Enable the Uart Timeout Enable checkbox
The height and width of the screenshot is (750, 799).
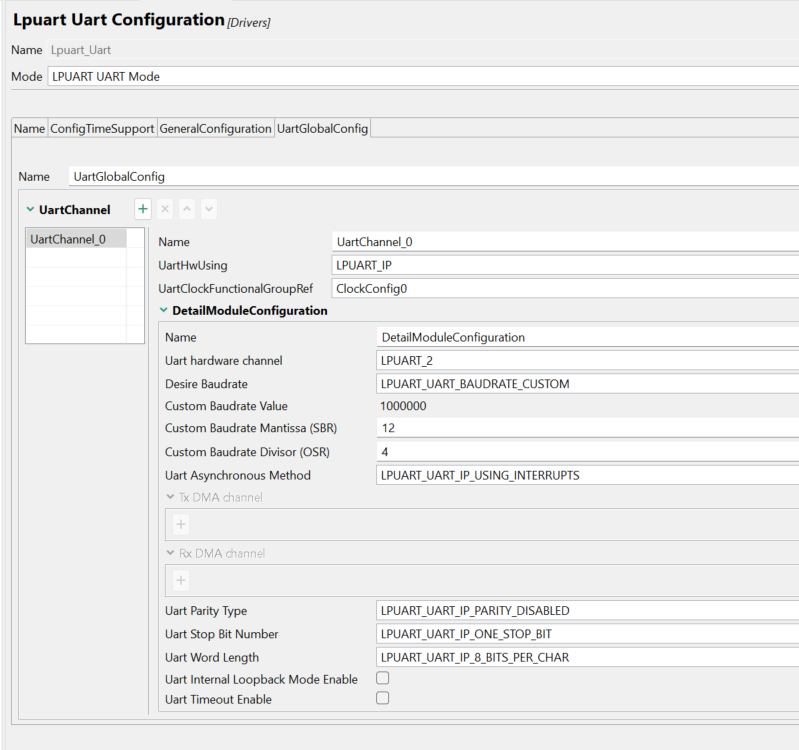click(382, 698)
